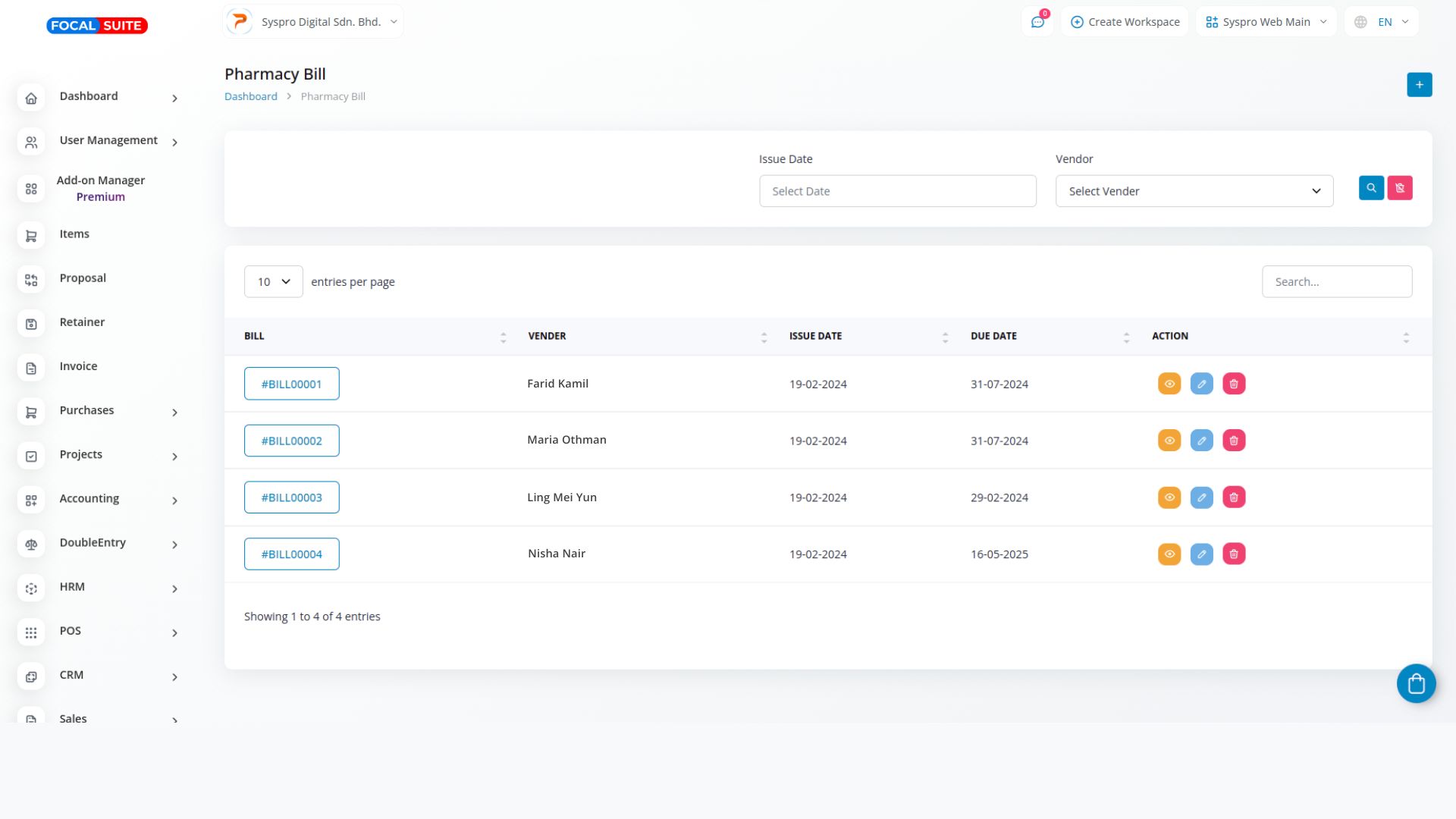1456x819 pixels.
Task: Click the blue search filter icon
Action: (1371, 188)
